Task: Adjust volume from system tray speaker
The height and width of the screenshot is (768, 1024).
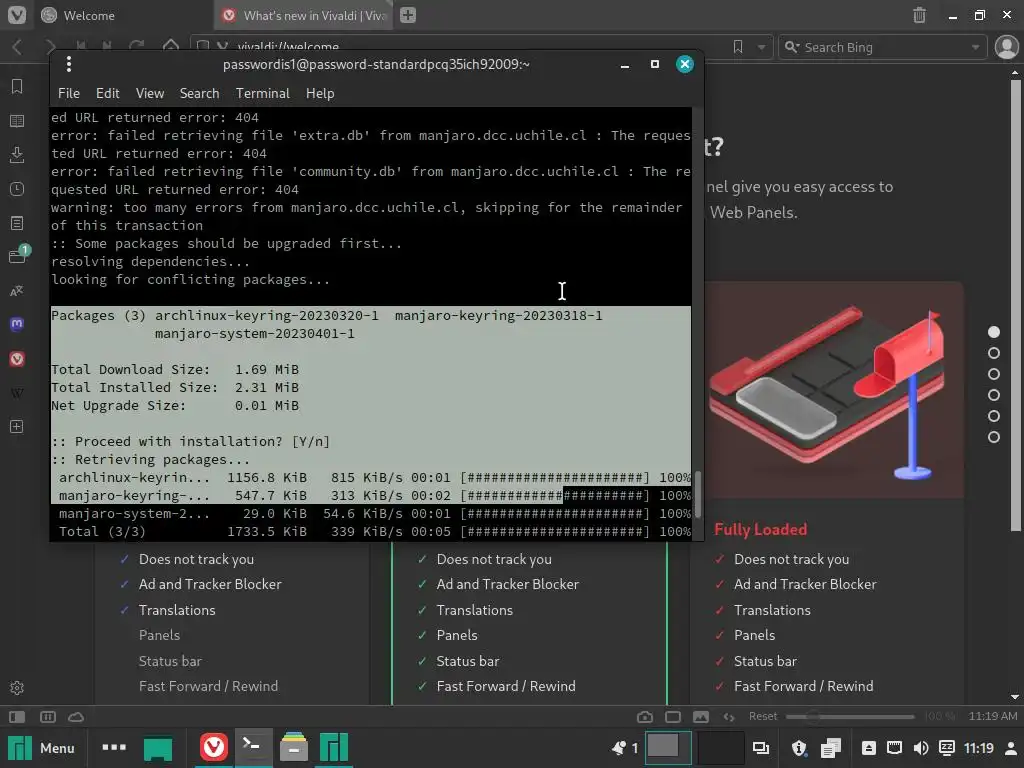Action: coord(921,748)
